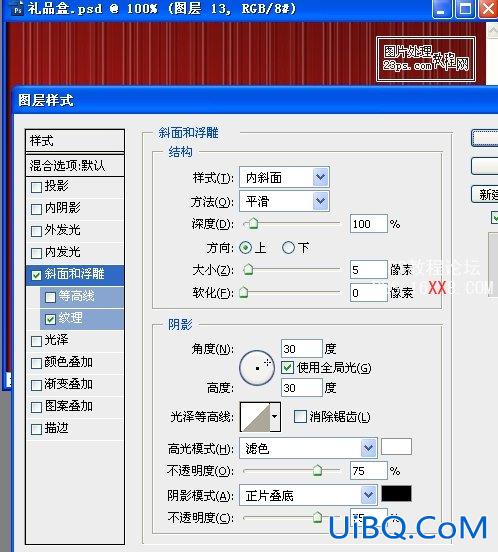Toggle 使用全局光 global light checkbox
The height and width of the screenshot is (552, 498).
coord(288,368)
